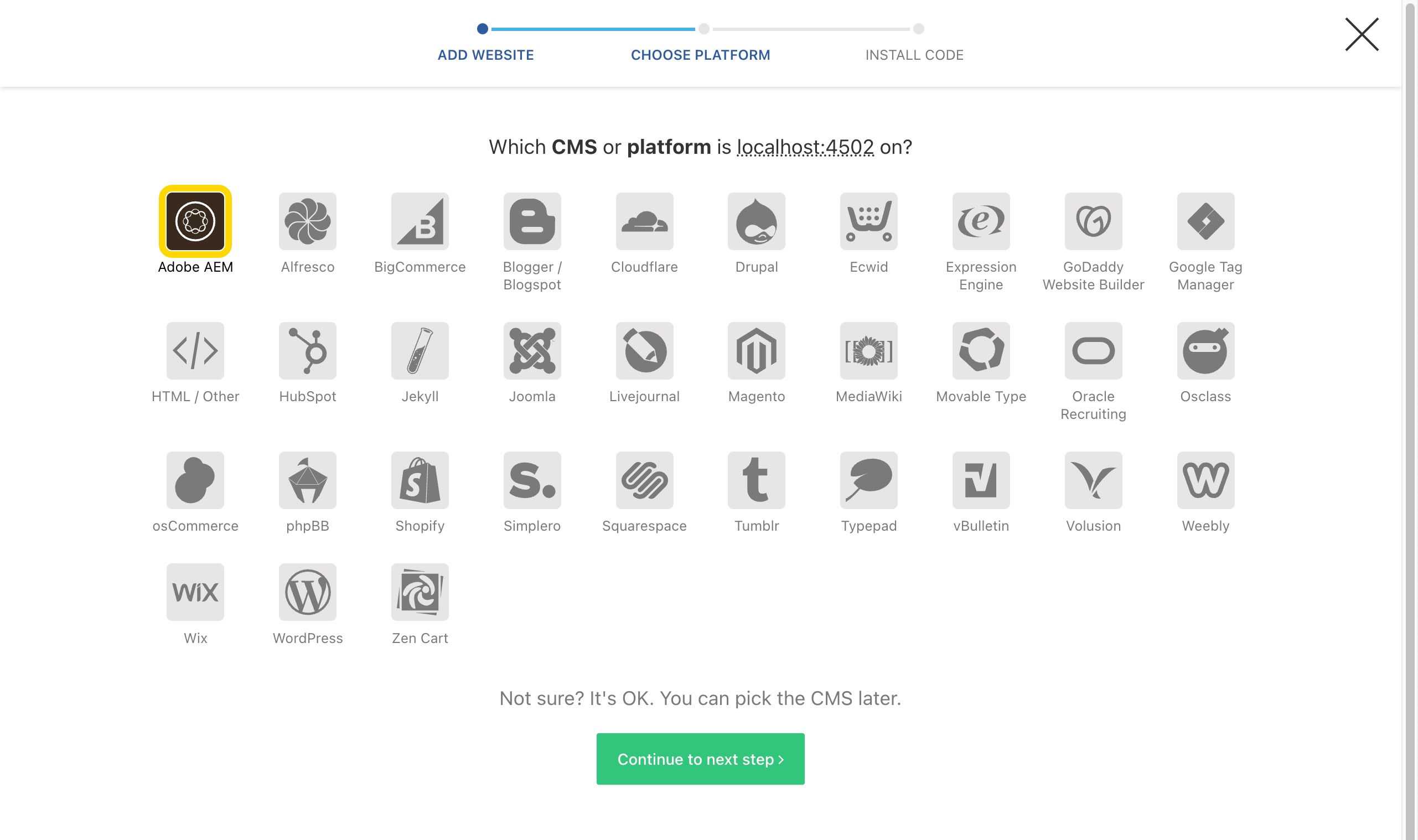Choose BigCommerce as the CMS
This screenshot has height=840, width=1418.
point(420,221)
